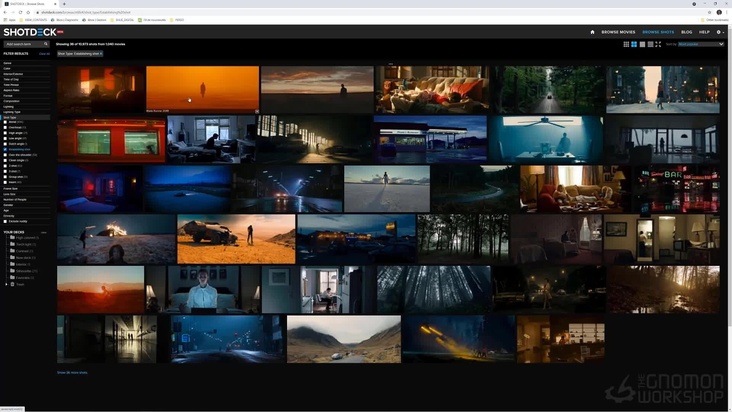Check the Dutch angle filter
The height and width of the screenshot is (412, 732).
[6, 144]
